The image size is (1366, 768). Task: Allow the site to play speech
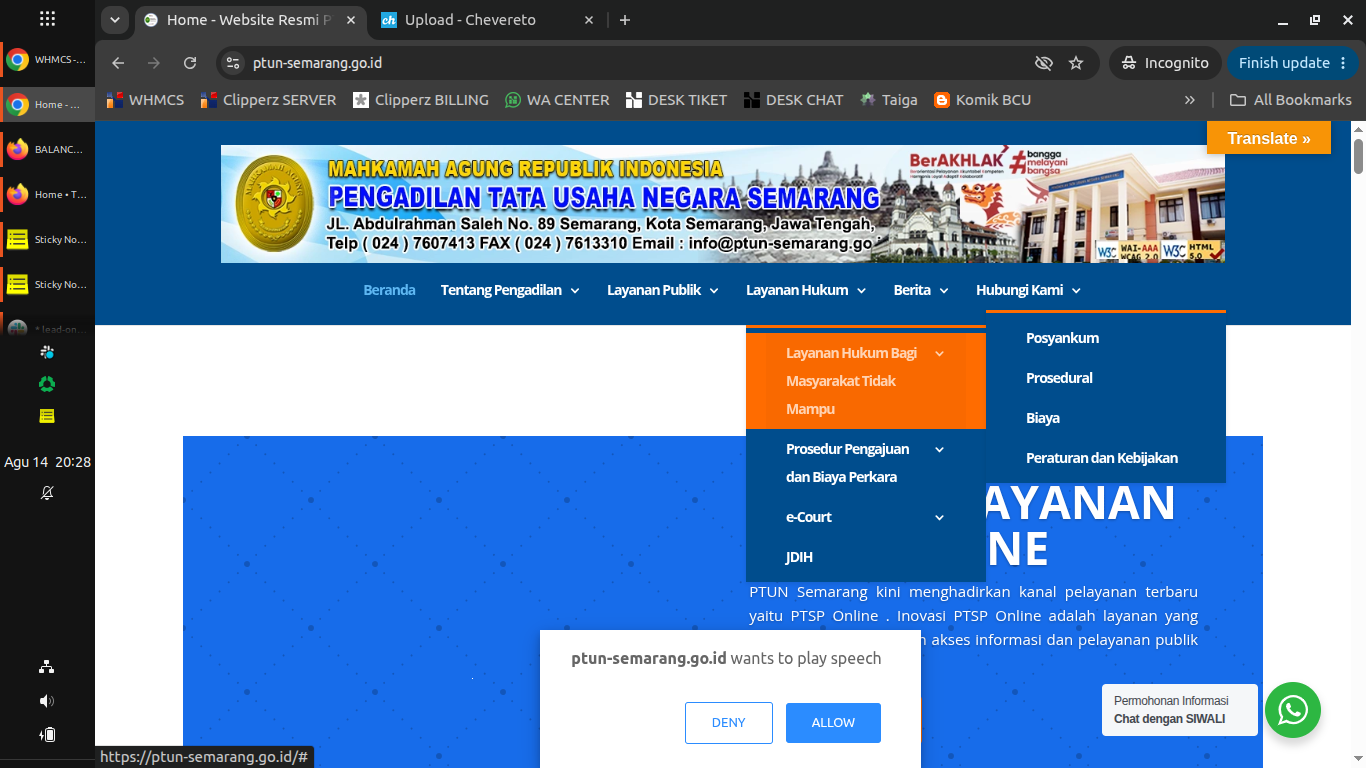pos(833,723)
